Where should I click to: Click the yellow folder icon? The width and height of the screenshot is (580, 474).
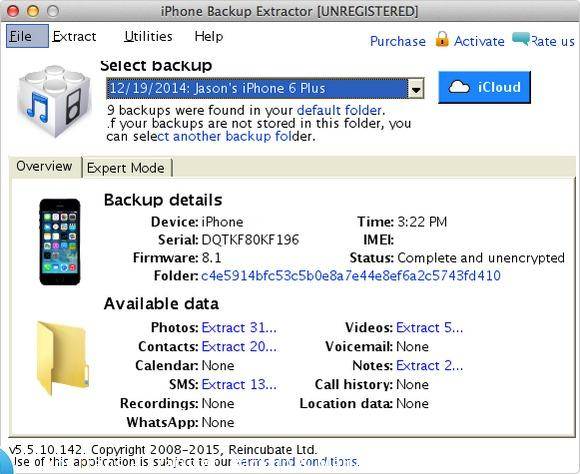[63, 358]
